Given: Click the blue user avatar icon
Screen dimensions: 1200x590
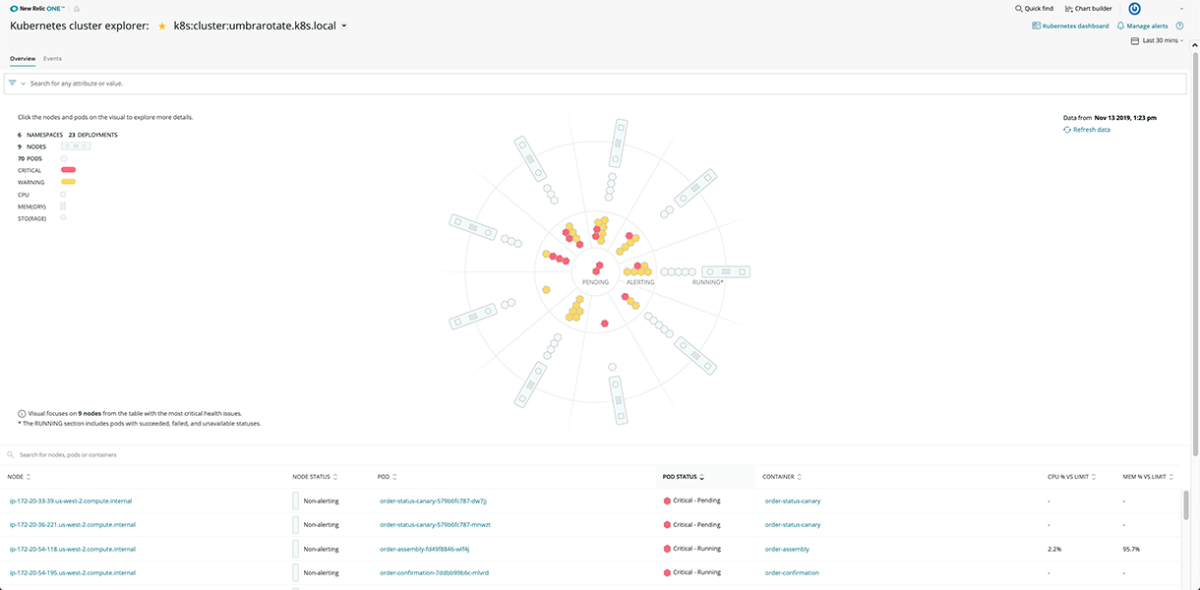Looking at the screenshot, I should coord(1135,8).
